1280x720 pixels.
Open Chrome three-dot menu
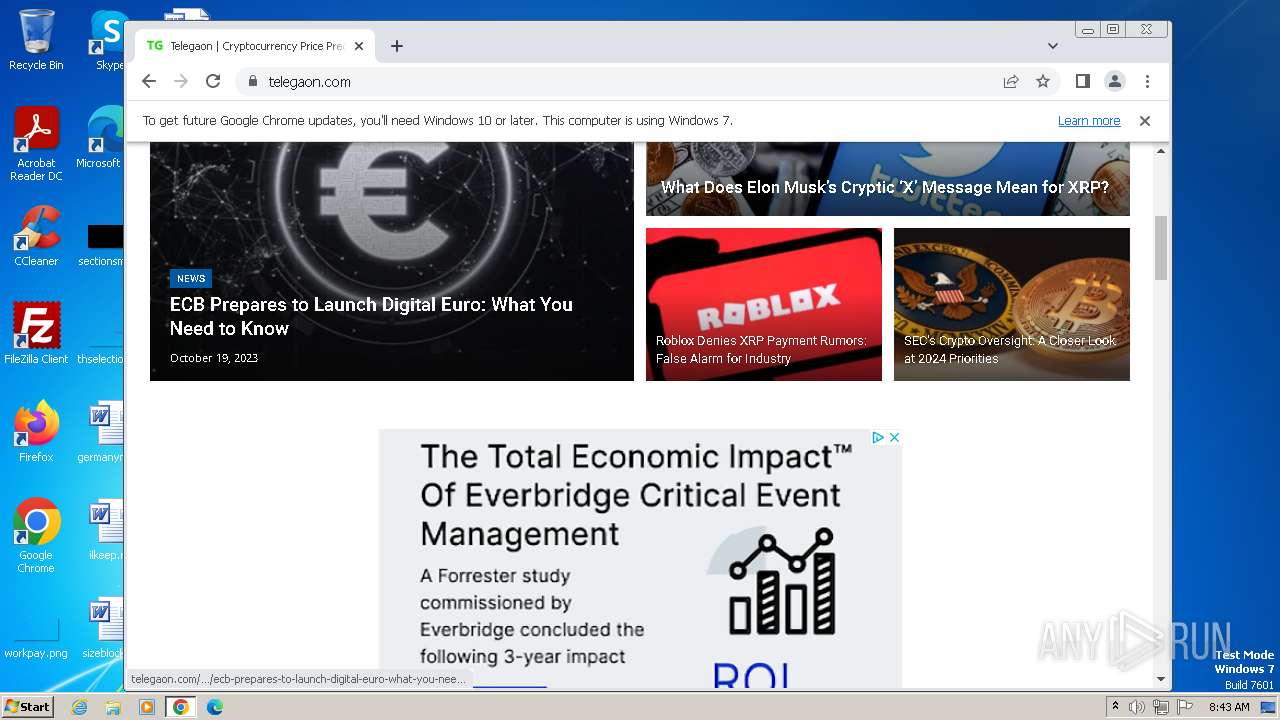1147,82
